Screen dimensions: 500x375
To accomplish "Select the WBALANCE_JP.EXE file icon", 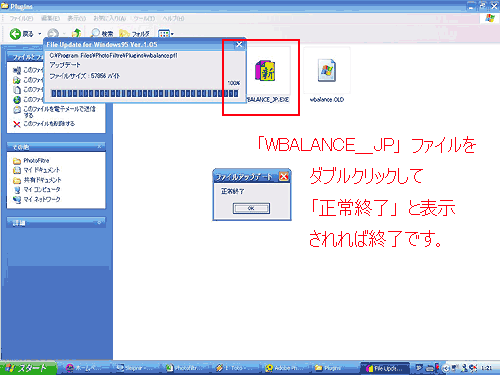I will click(265, 71).
